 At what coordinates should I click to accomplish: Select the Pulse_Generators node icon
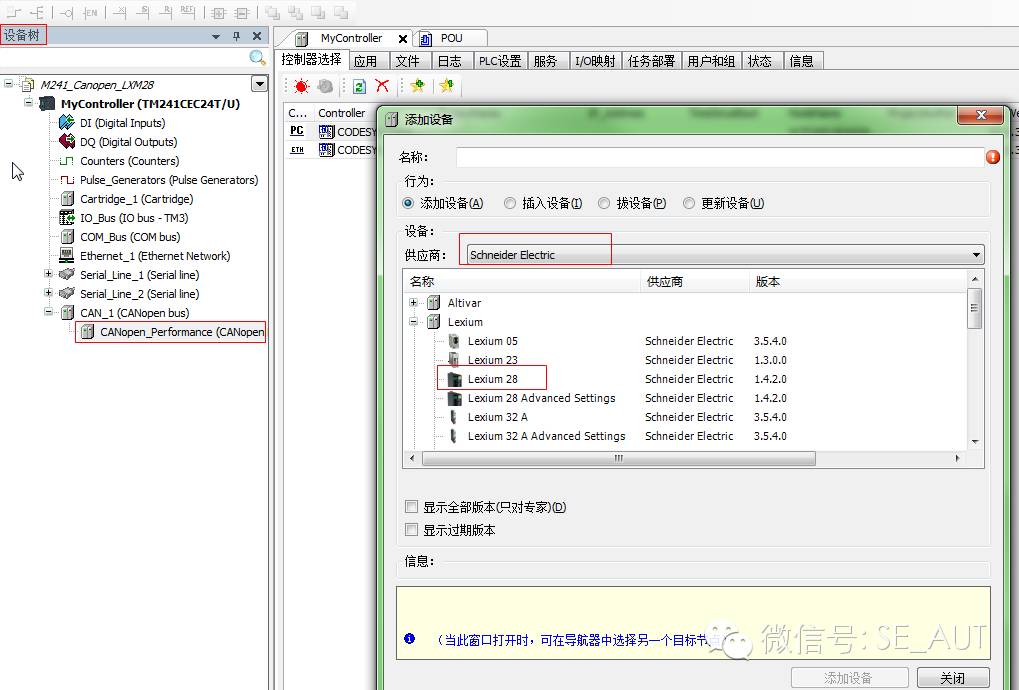66,180
